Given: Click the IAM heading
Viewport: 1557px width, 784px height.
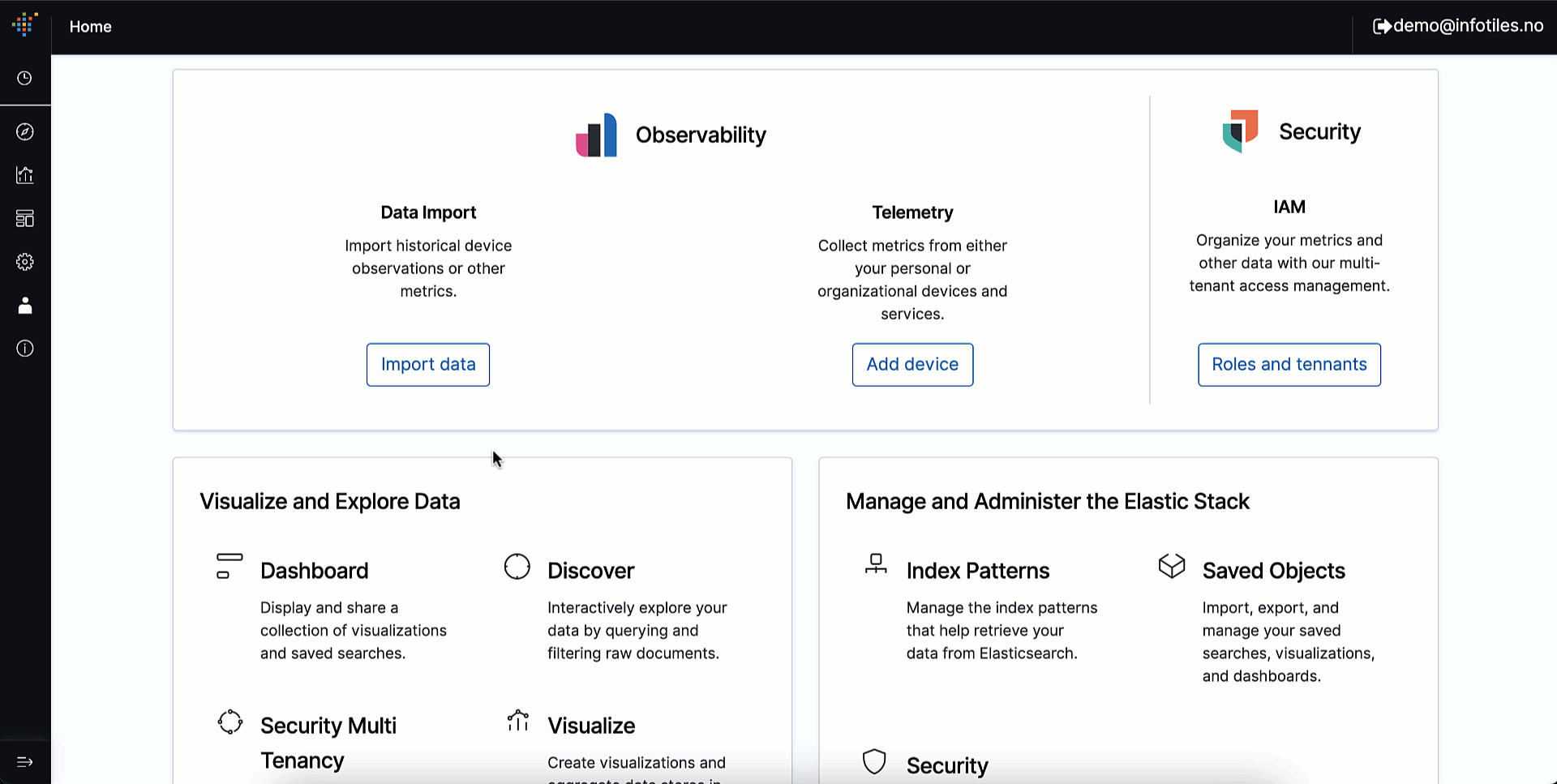Looking at the screenshot, I should 1289,207.
